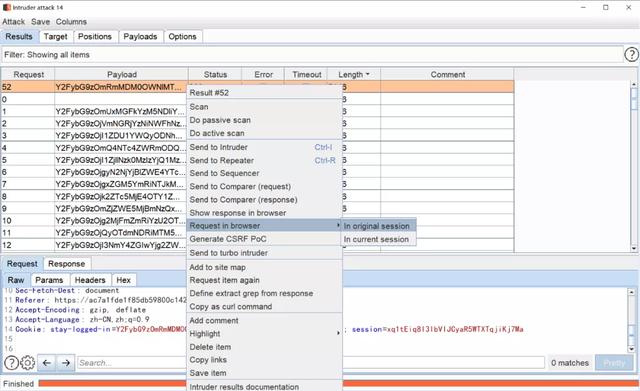Choose In current session
Image resolution: width=640 pixels, height=391 pixels.
(x=378, y=239)
